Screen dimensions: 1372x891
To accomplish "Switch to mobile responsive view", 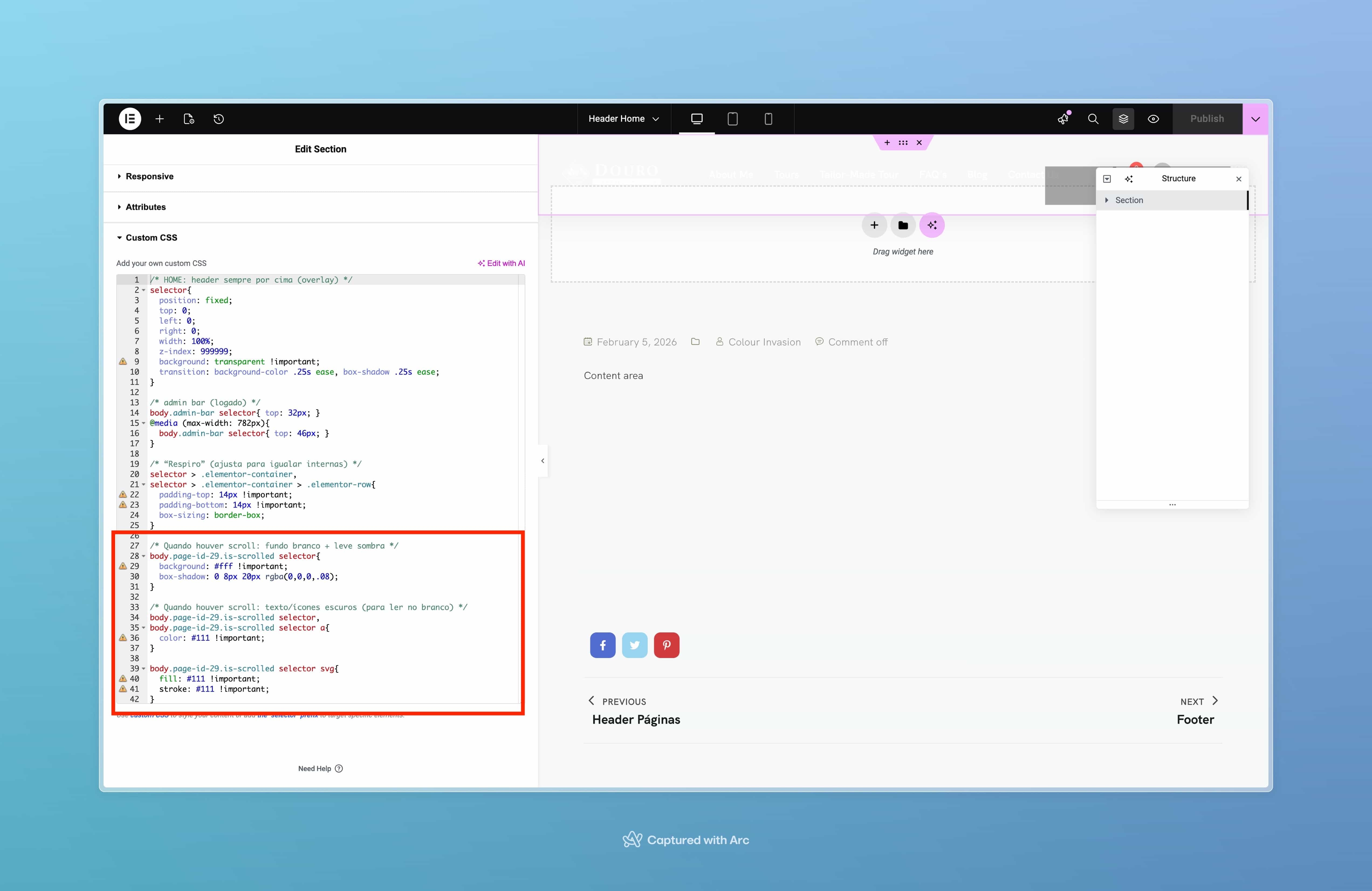I will click(768, 119).
